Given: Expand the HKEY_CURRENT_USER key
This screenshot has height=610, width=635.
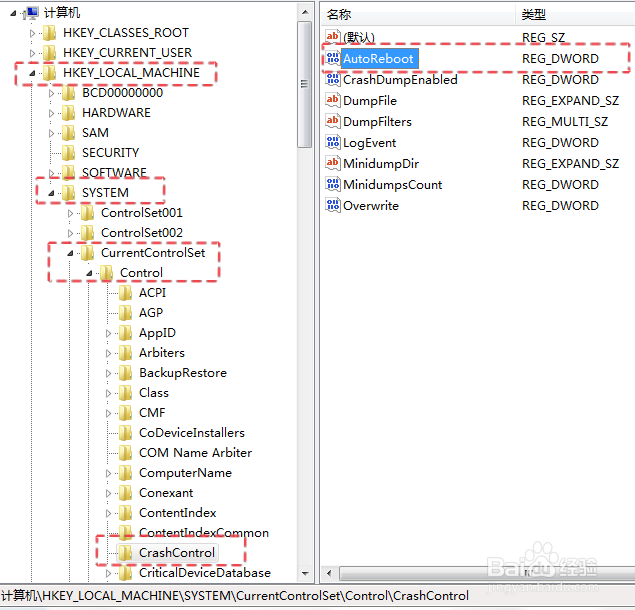Looking at the screenshot, I should [x=32, y=53].
